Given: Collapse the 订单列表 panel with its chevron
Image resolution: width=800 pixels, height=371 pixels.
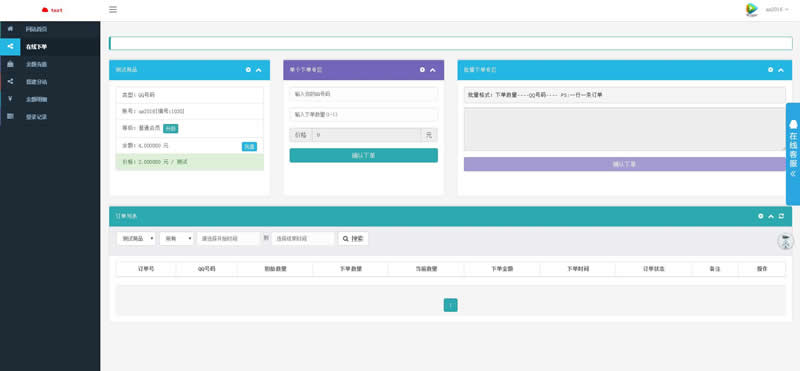Looking at the screenshot, I should 771,216.
